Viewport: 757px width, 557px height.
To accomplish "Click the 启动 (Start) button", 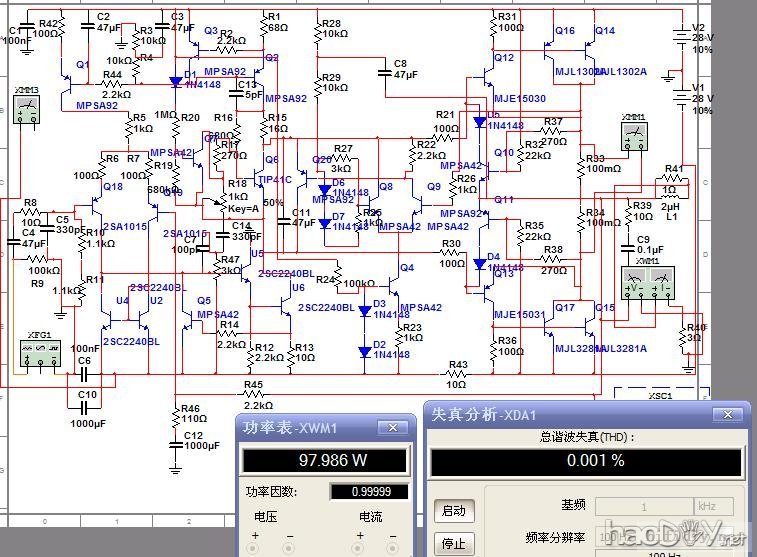I will click(453, 510).
